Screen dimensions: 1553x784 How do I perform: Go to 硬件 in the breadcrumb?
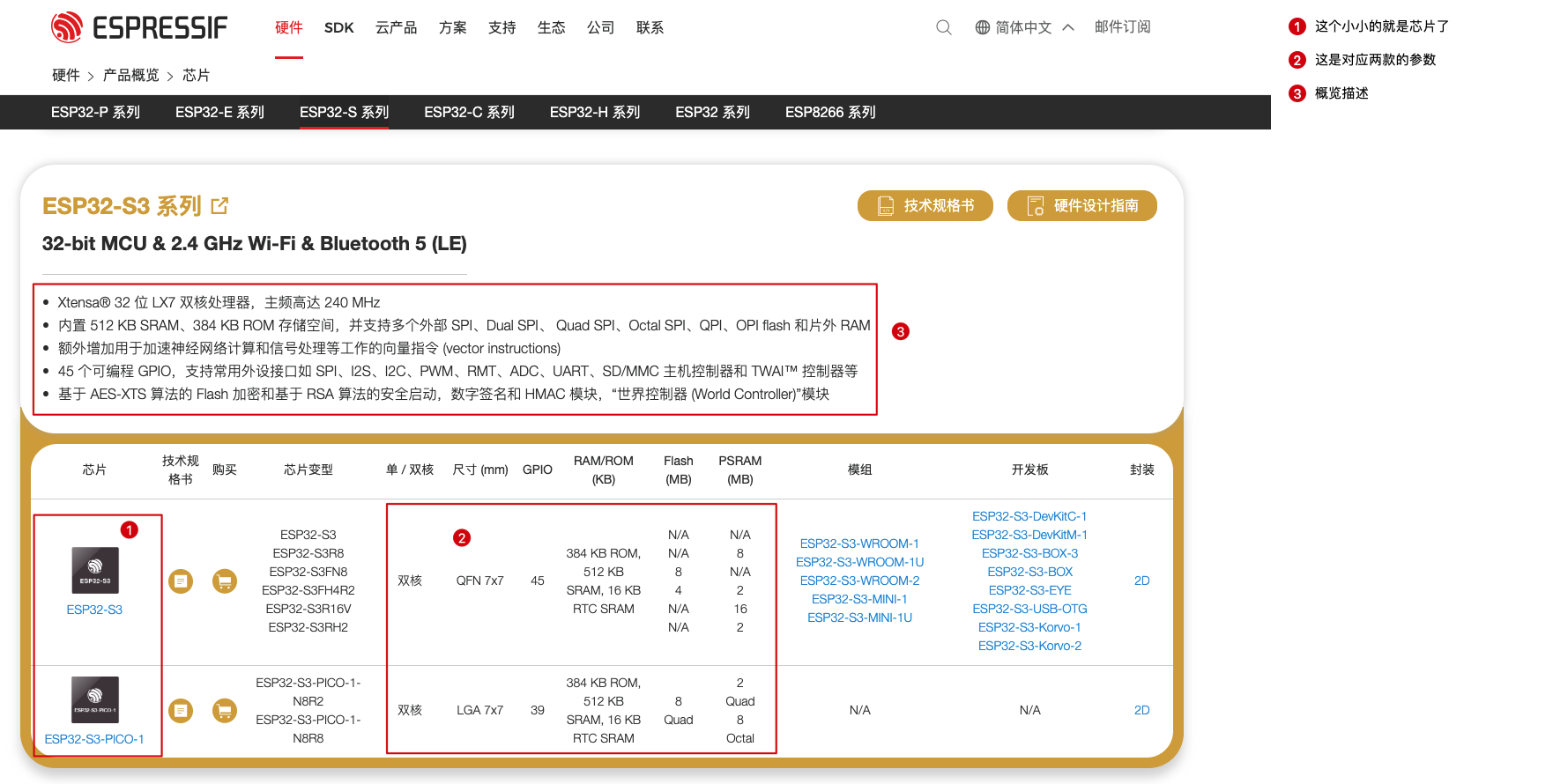click(66, 75)
